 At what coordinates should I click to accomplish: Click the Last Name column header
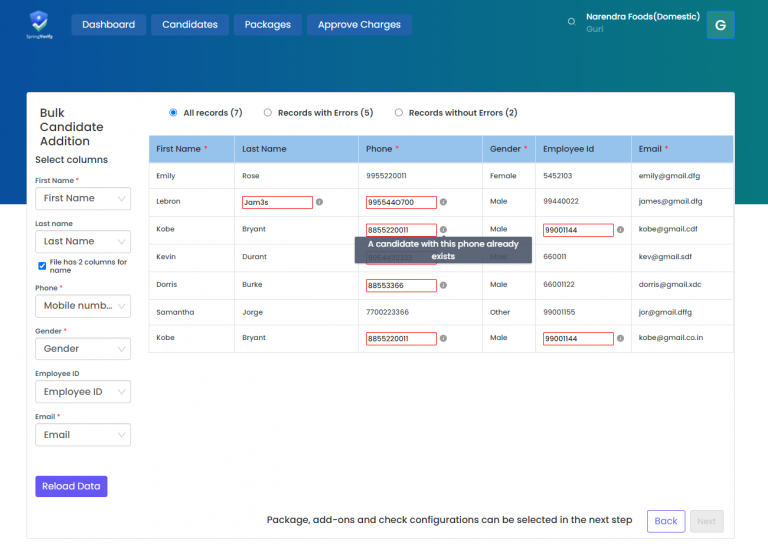tap(296, 149)
